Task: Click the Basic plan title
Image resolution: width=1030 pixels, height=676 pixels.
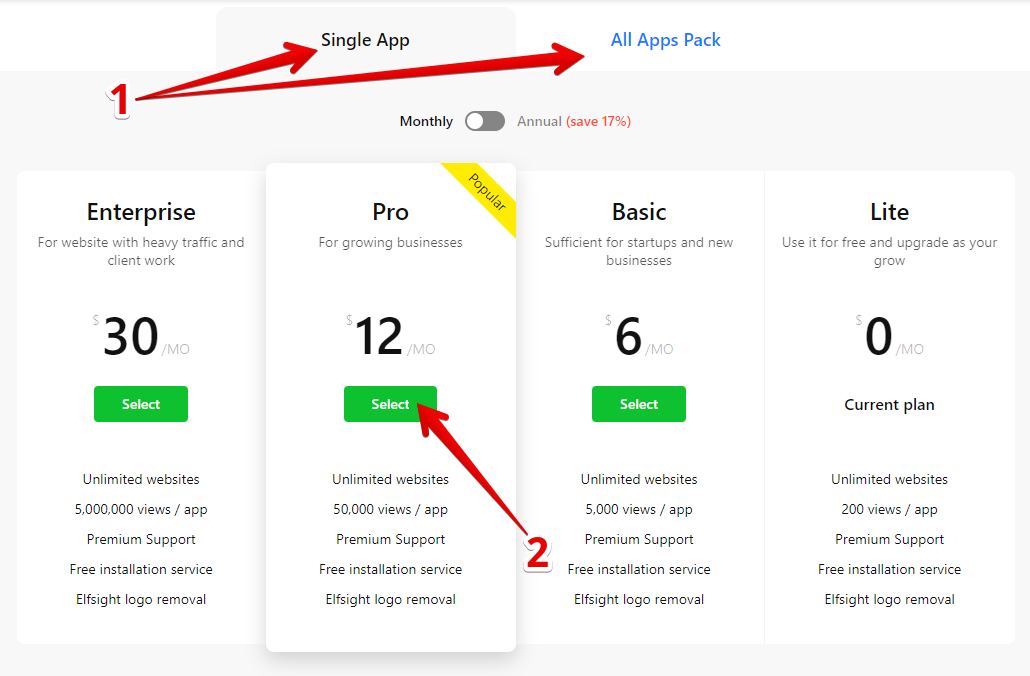Action: [638, 211]
